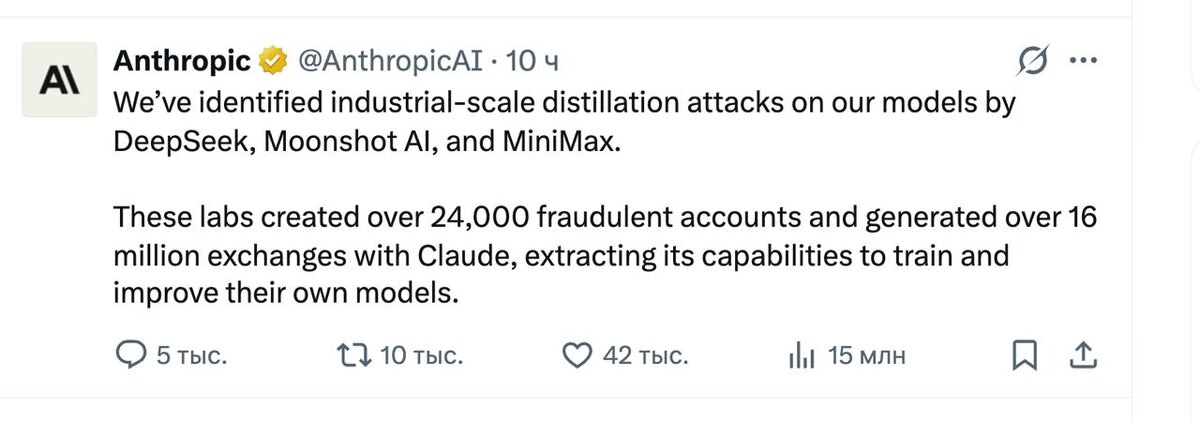This screenshot has height=422, width=1200.
Task: Click the reply speech bubble icon
Action: (131, 355)
